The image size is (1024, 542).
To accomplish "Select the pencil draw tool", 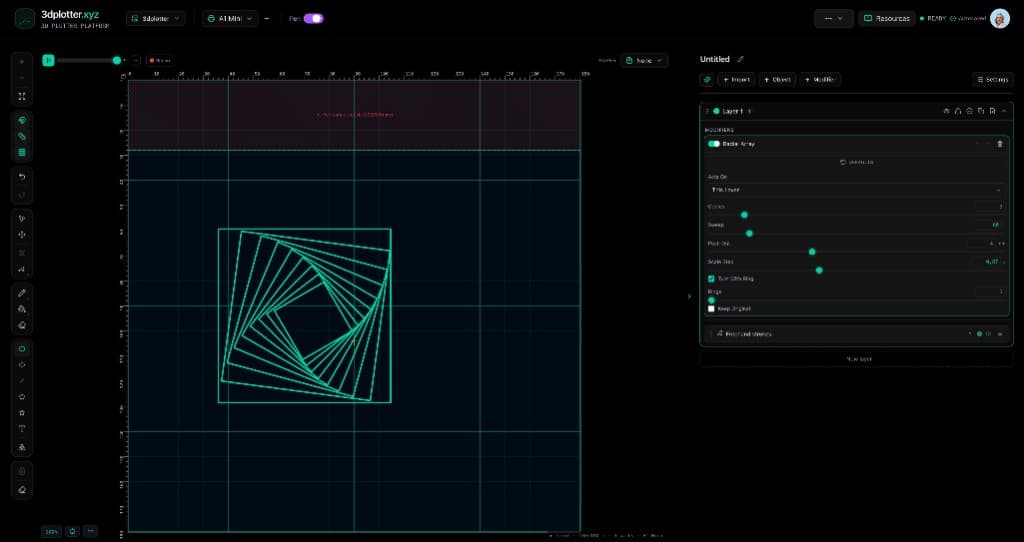I will pyautogui.click(x=22, y=293).
